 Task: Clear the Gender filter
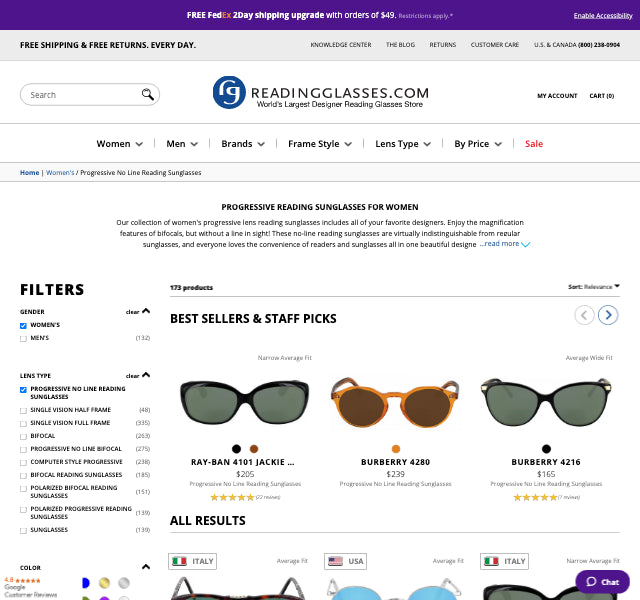[x=132, y=312]
